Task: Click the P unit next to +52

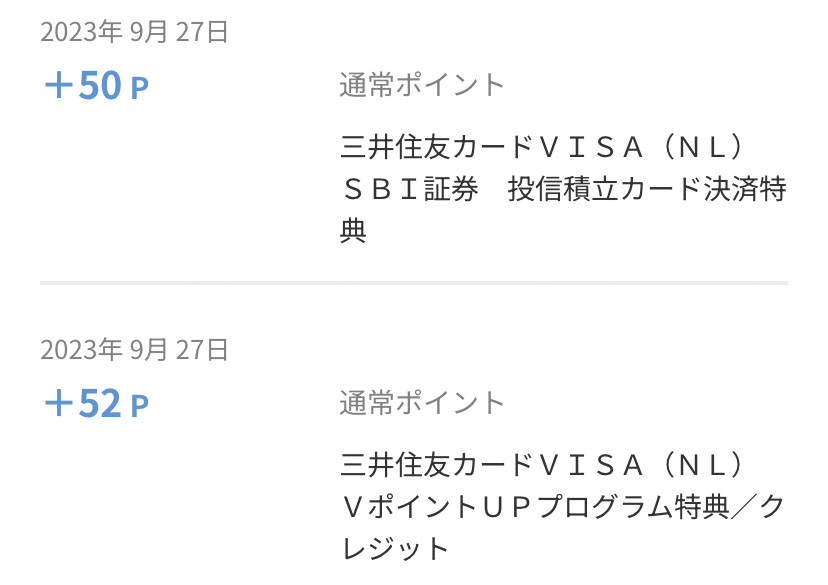Action: (139, 407)
